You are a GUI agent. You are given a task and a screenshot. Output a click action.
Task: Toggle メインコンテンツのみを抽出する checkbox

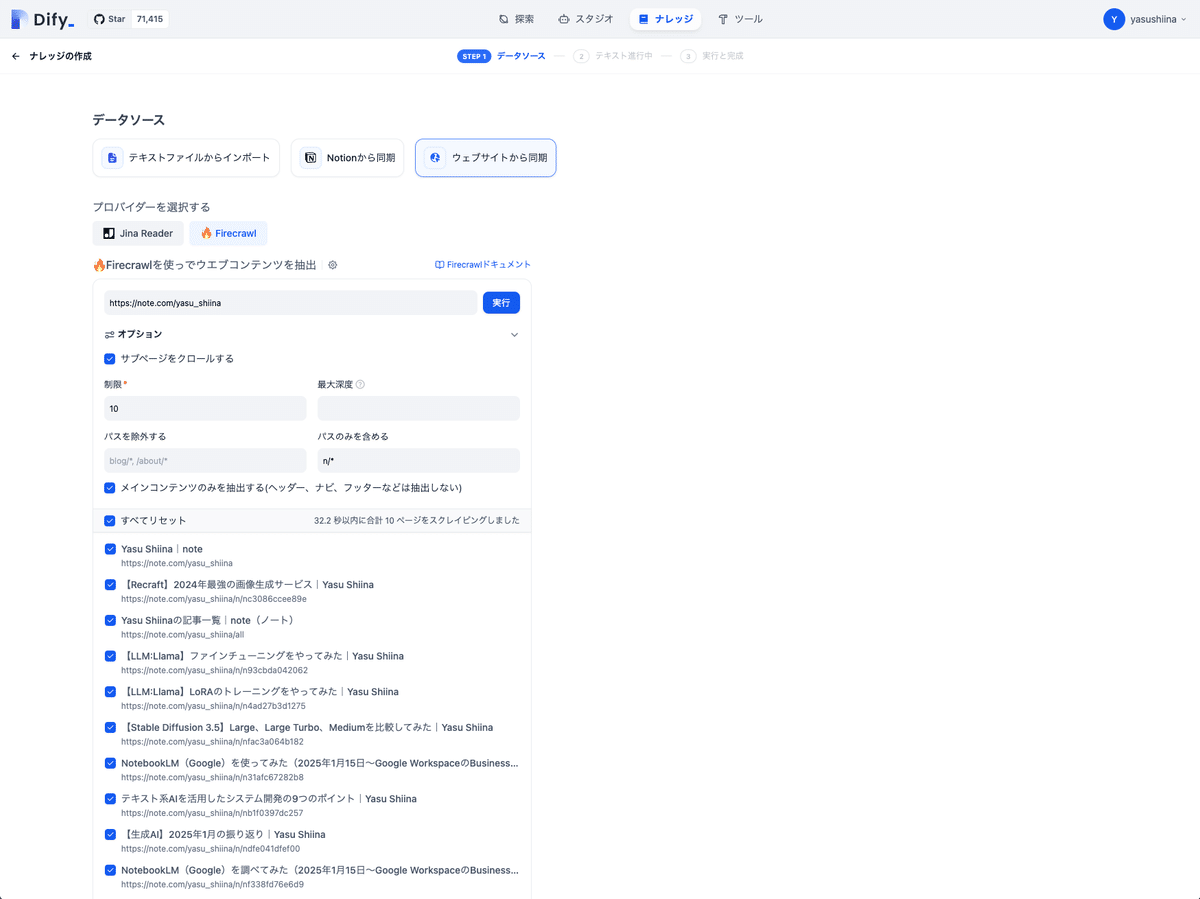(x=110, y=488)
